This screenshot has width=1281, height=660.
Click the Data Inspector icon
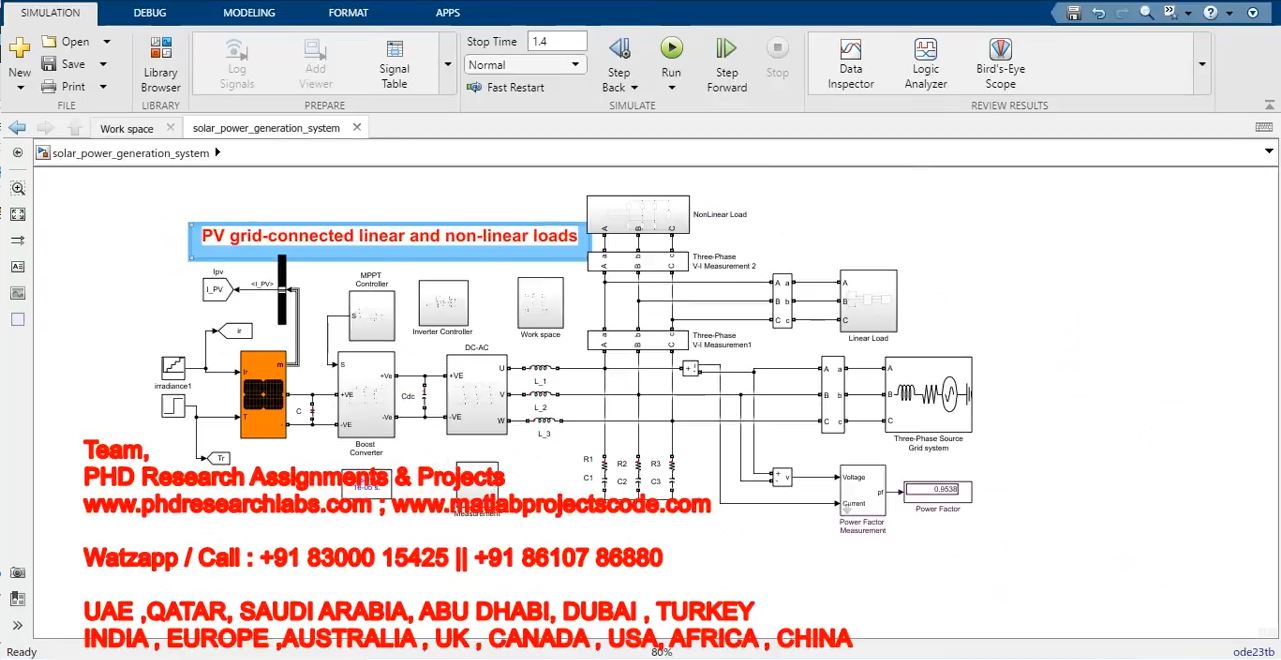[850, 64]
